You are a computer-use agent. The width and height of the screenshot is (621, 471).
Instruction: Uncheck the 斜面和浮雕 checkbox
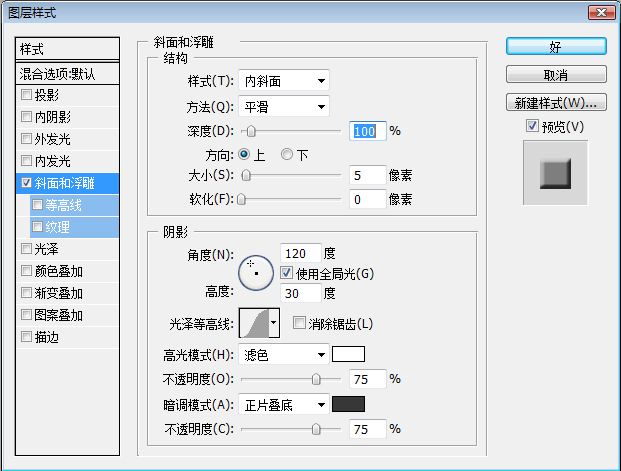coord(26,183)
